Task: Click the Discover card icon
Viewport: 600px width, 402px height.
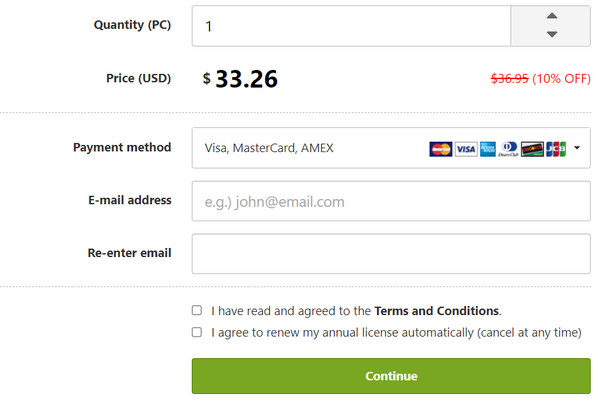Action: pos(532,149)
